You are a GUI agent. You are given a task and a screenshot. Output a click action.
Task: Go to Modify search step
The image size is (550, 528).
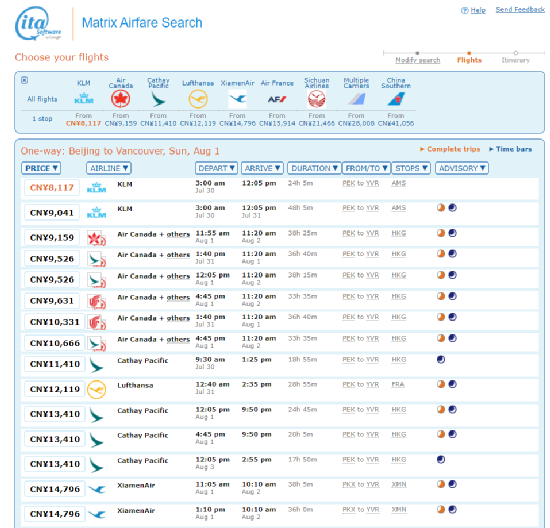[417, 60]
